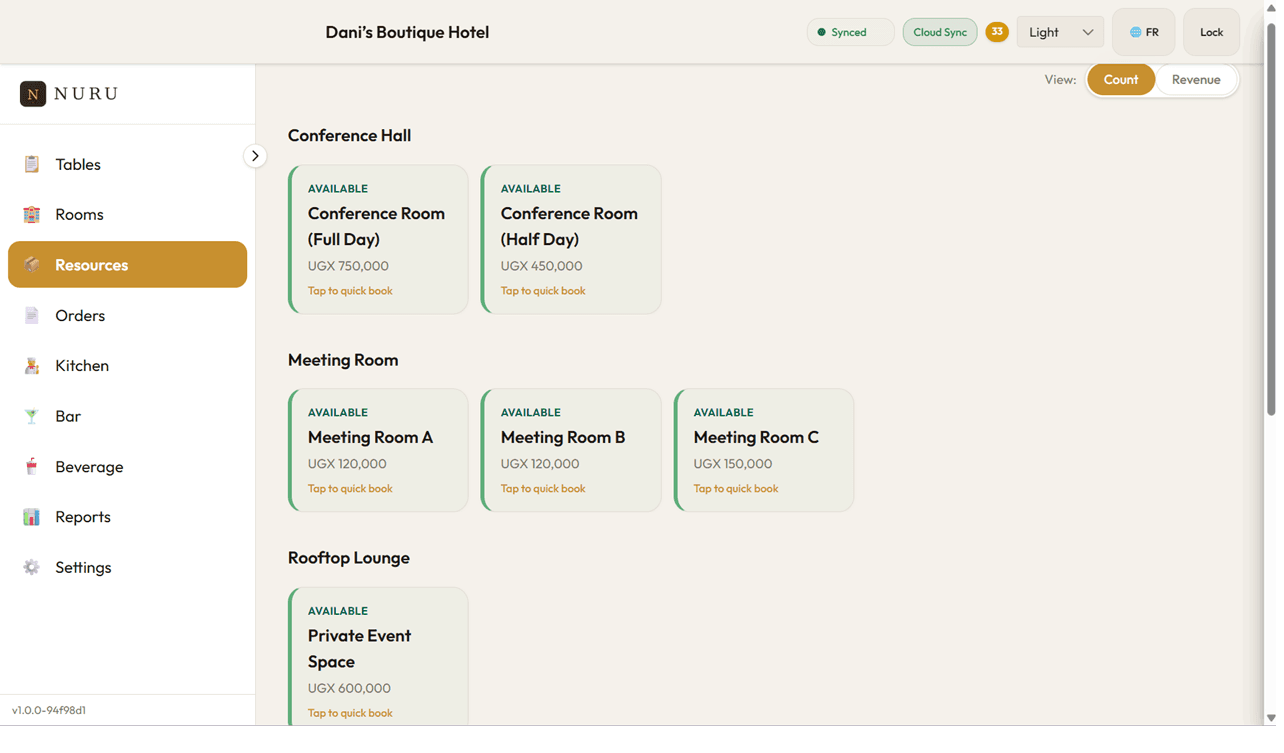
Task: Select the active Resources menu item
Action: pyautogui.click(x=127, y=265)
